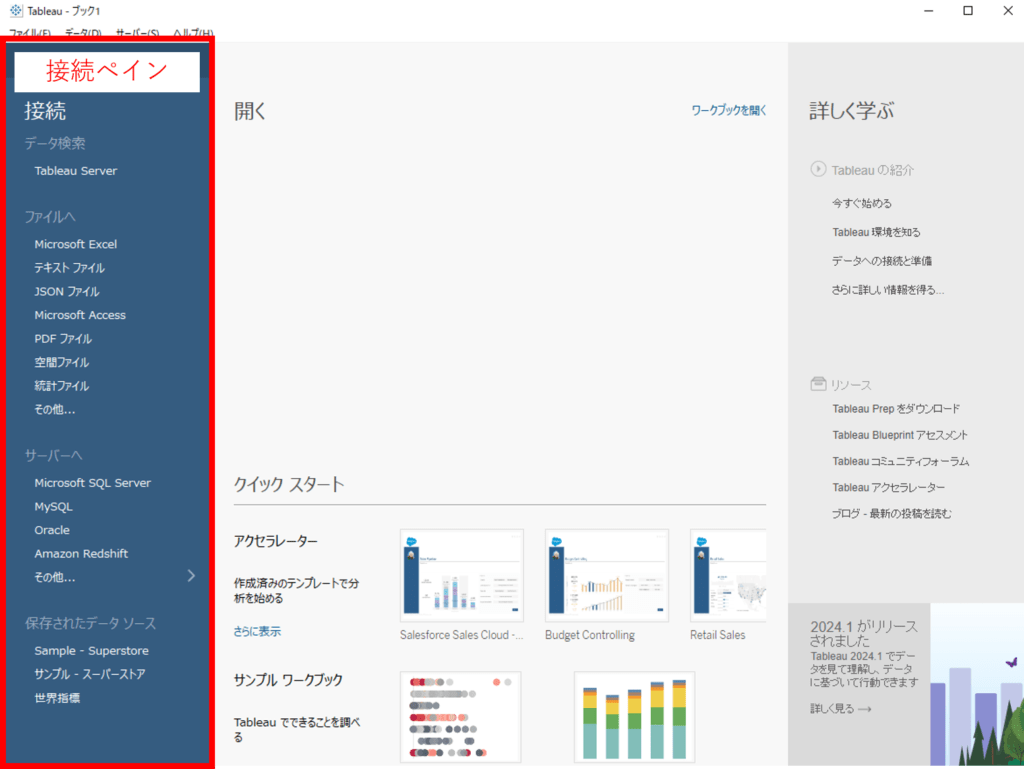
Task: Pick PDF ファイル connector
Action: tap(63, 338)
